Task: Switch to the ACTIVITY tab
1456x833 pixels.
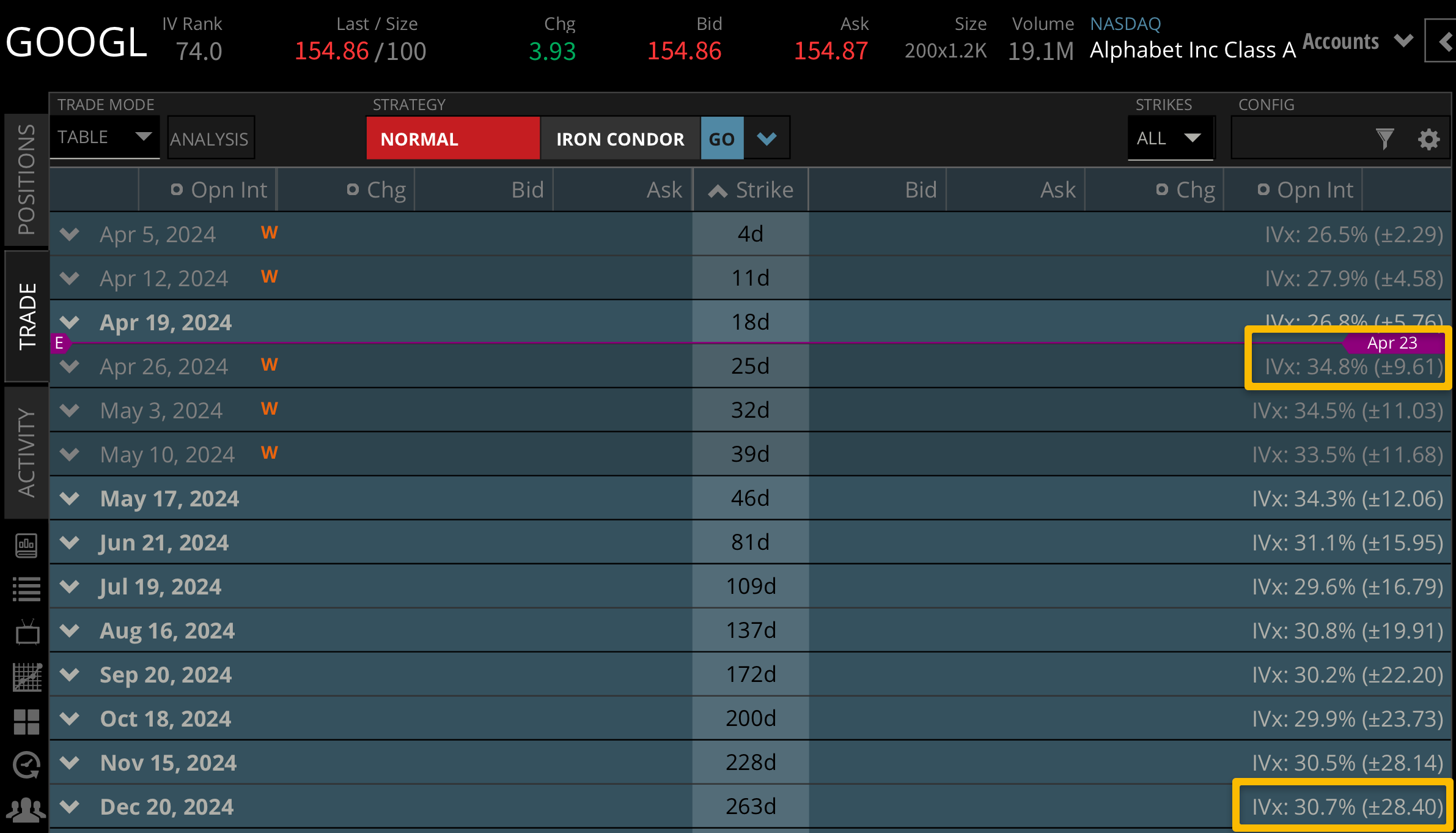Action: (26, 453)
